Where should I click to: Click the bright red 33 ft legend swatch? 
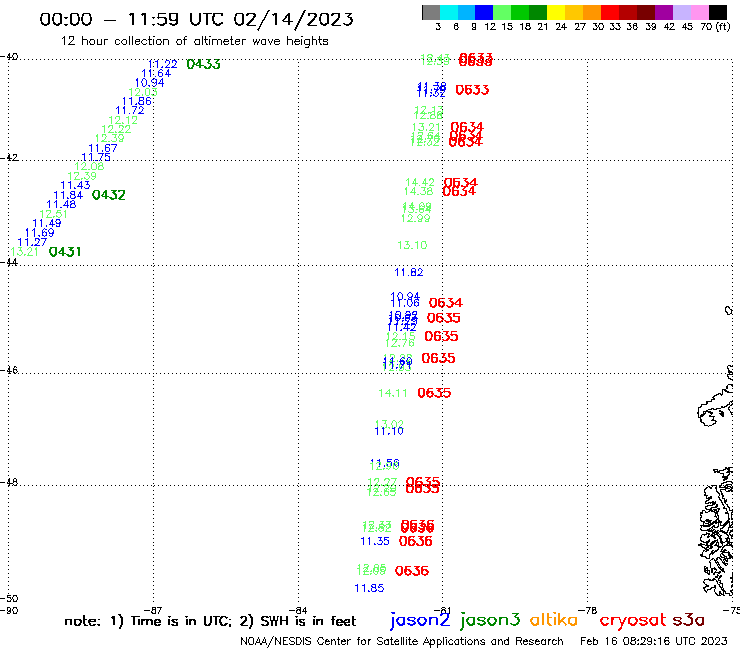[609, 12]
